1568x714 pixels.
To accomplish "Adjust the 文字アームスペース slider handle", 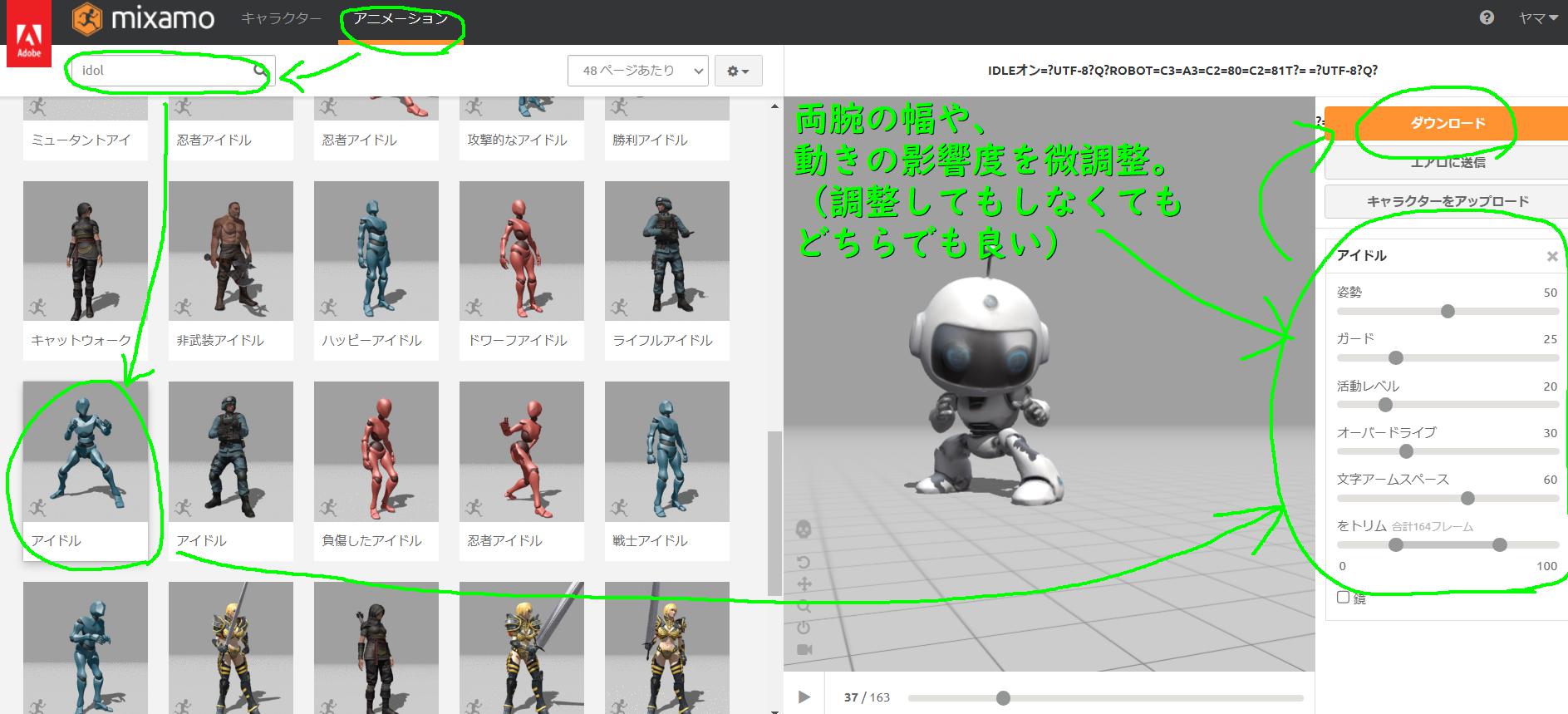I will tap(1467, 498).
